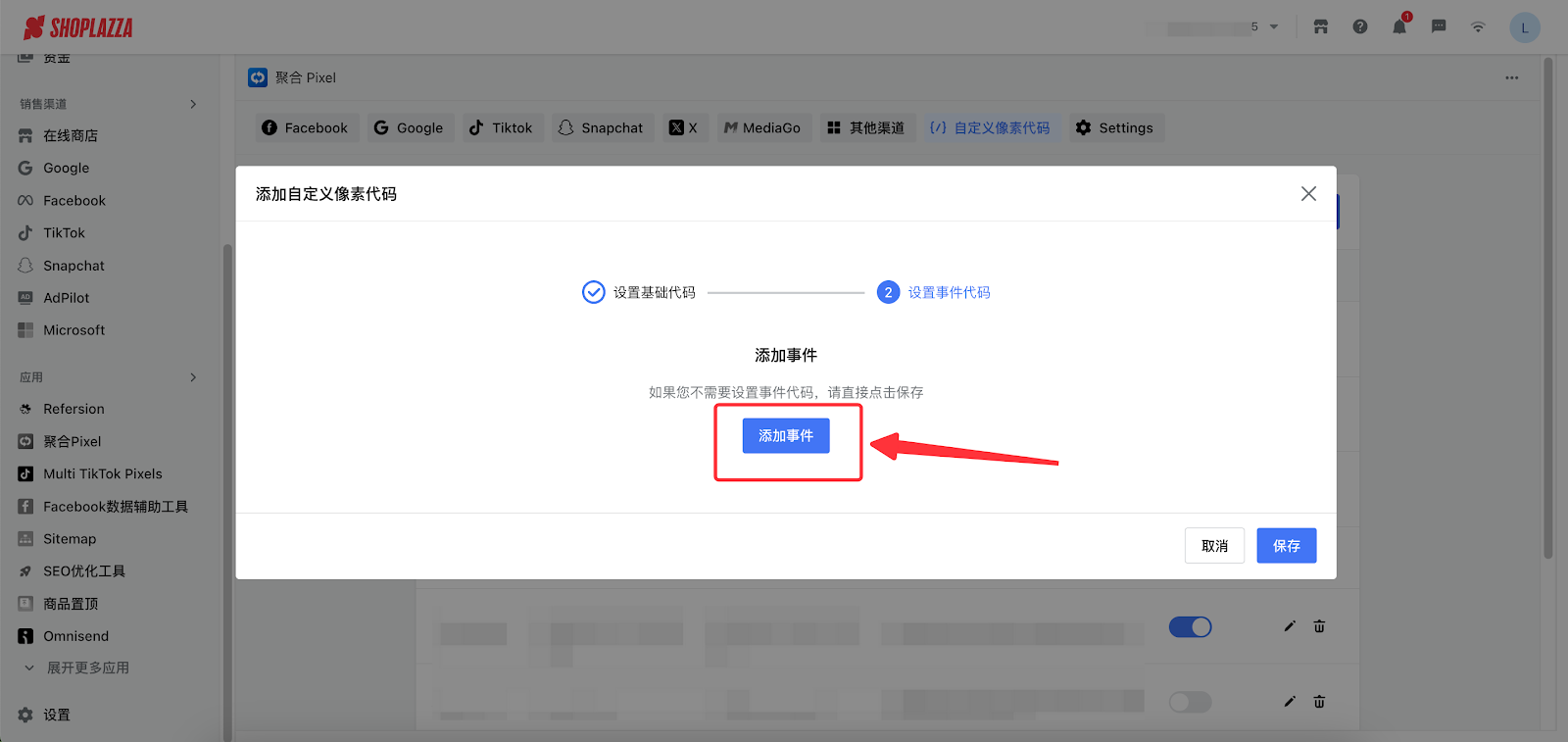Open the three-dots more options menu

(x=1512, y=77)
